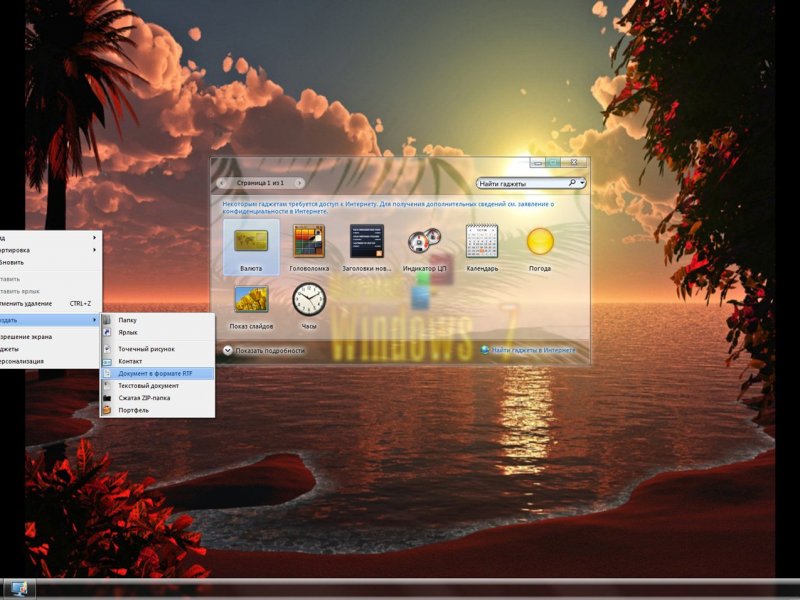Click the magnifier icon in gadget search

click(572, 183)
